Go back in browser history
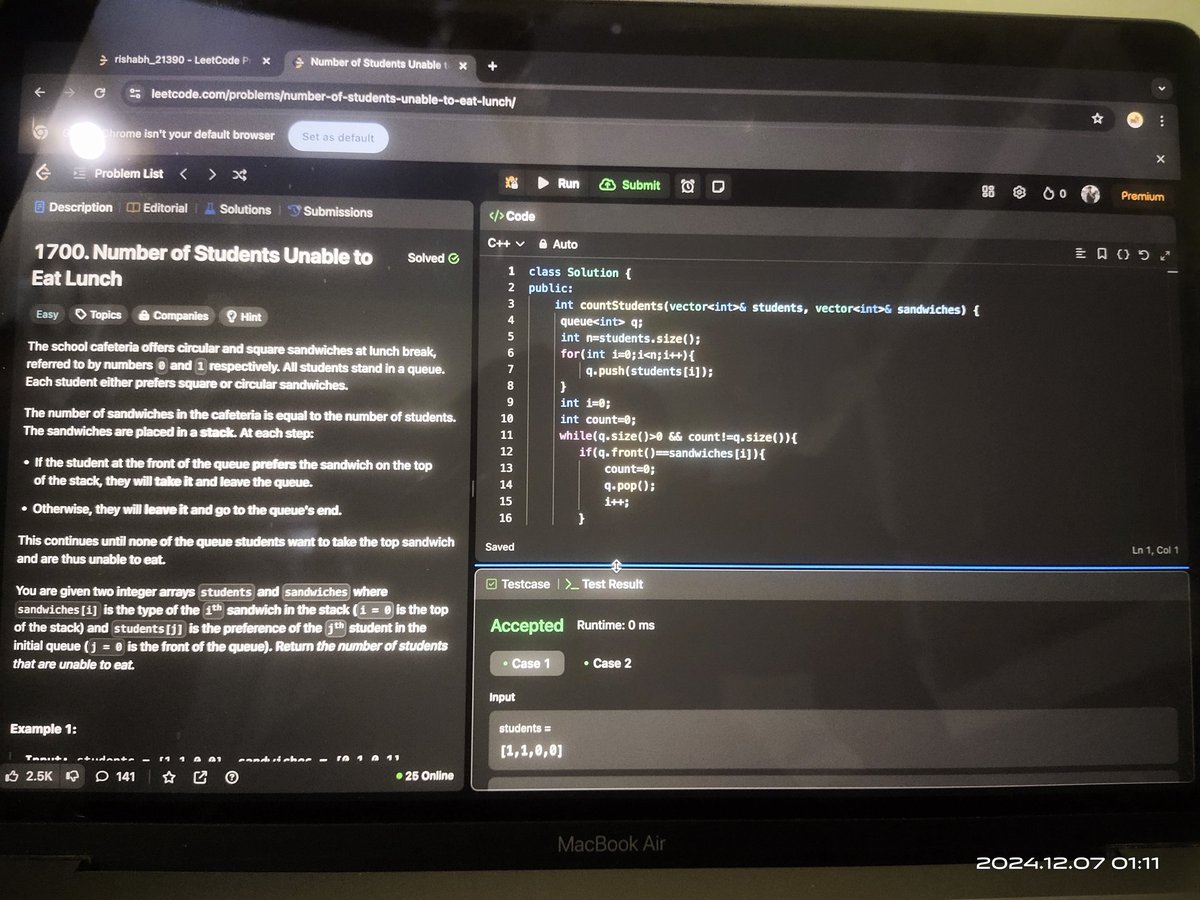The height and width of the screenshot is (900, 1200). pos(40,91)
